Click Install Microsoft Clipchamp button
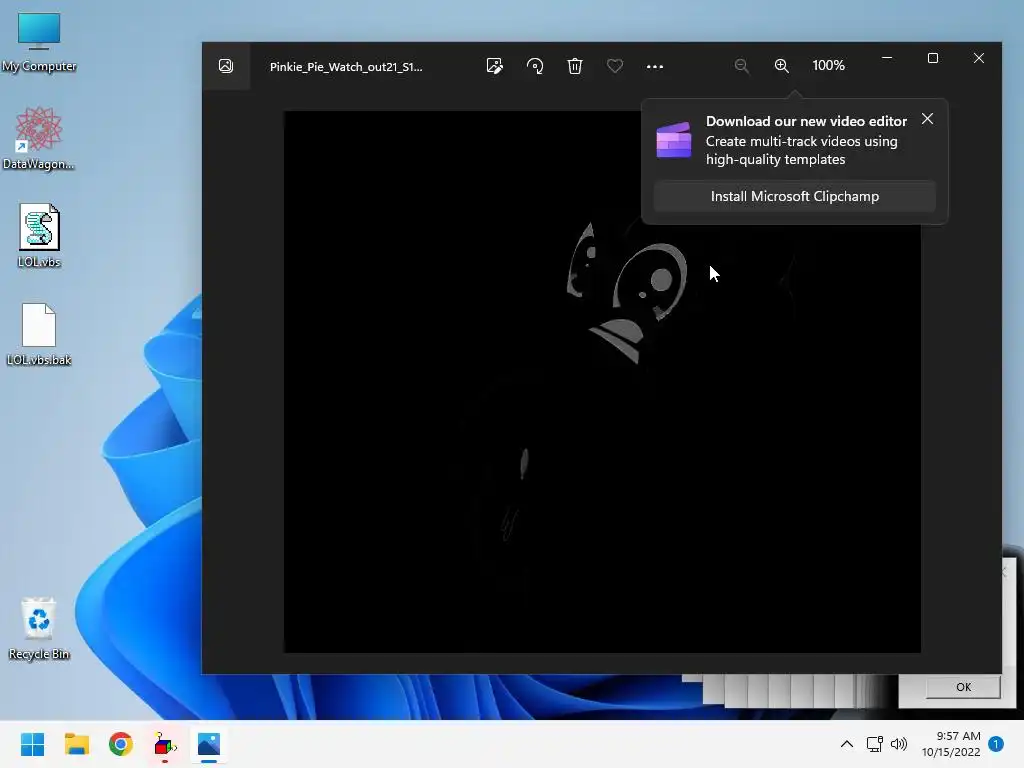 click(x=795, y=196)
